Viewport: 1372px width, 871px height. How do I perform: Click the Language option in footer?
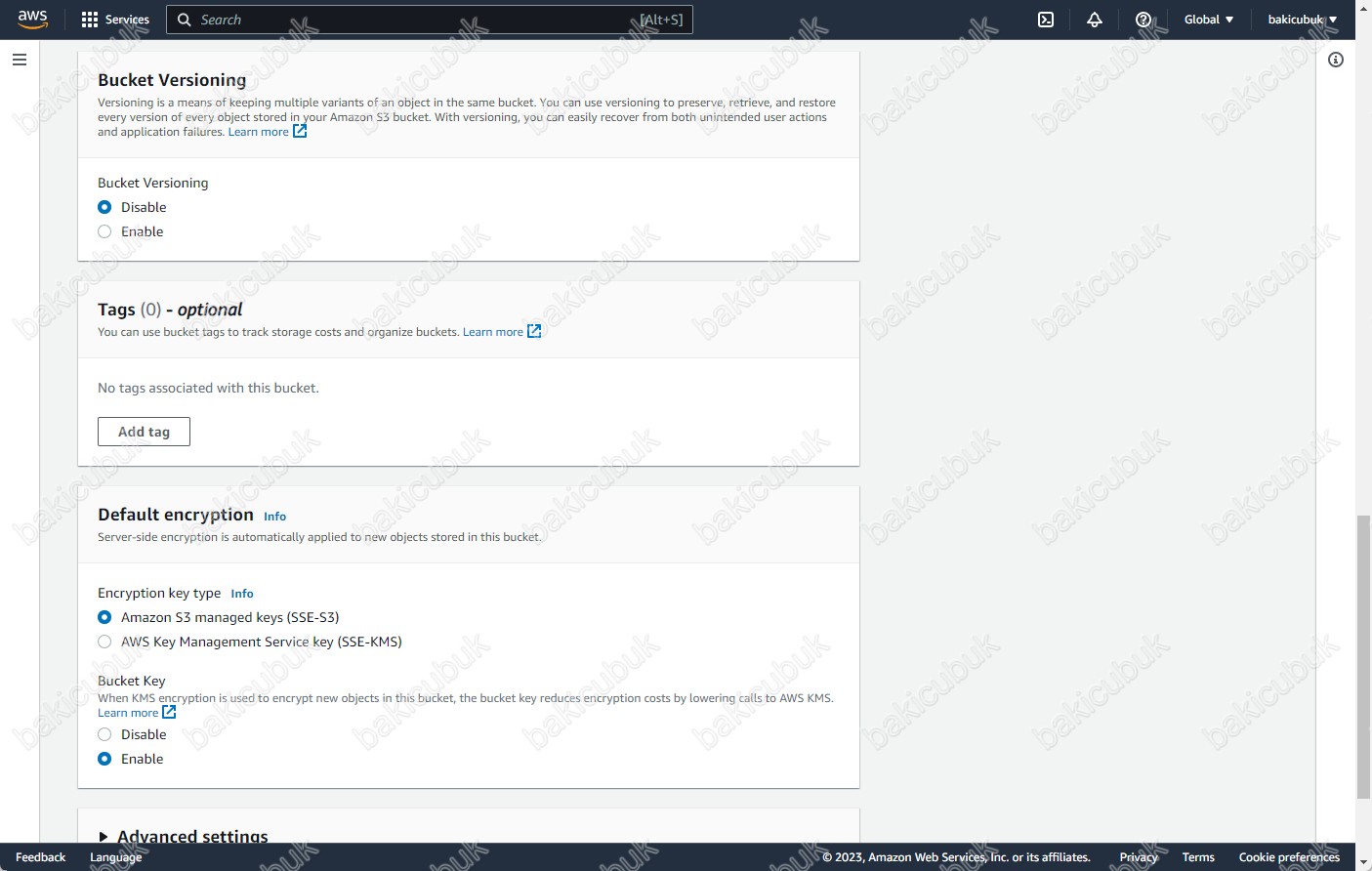[x=115, y=857]
